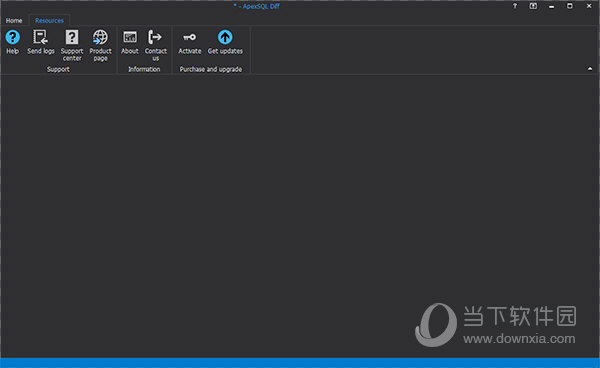Click the Purchase and upgrade group label
Viewport: 600px width, 368px height.
coord(211,69)
